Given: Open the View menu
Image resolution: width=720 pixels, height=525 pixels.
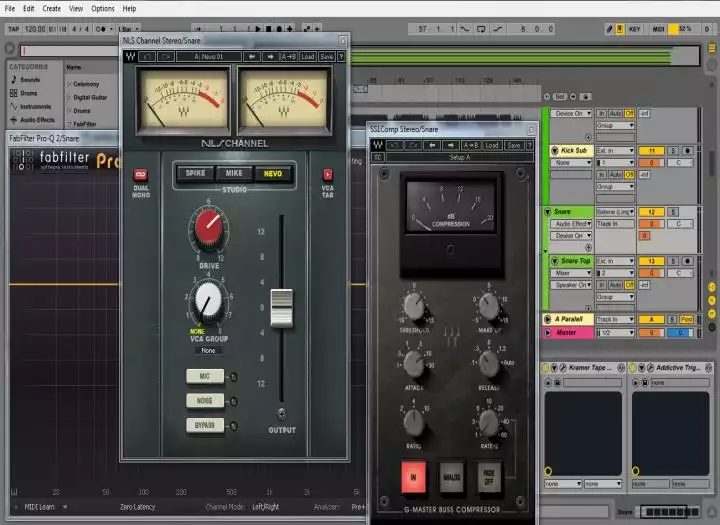Looking at the screenshot, I should (x=76, y=8).
